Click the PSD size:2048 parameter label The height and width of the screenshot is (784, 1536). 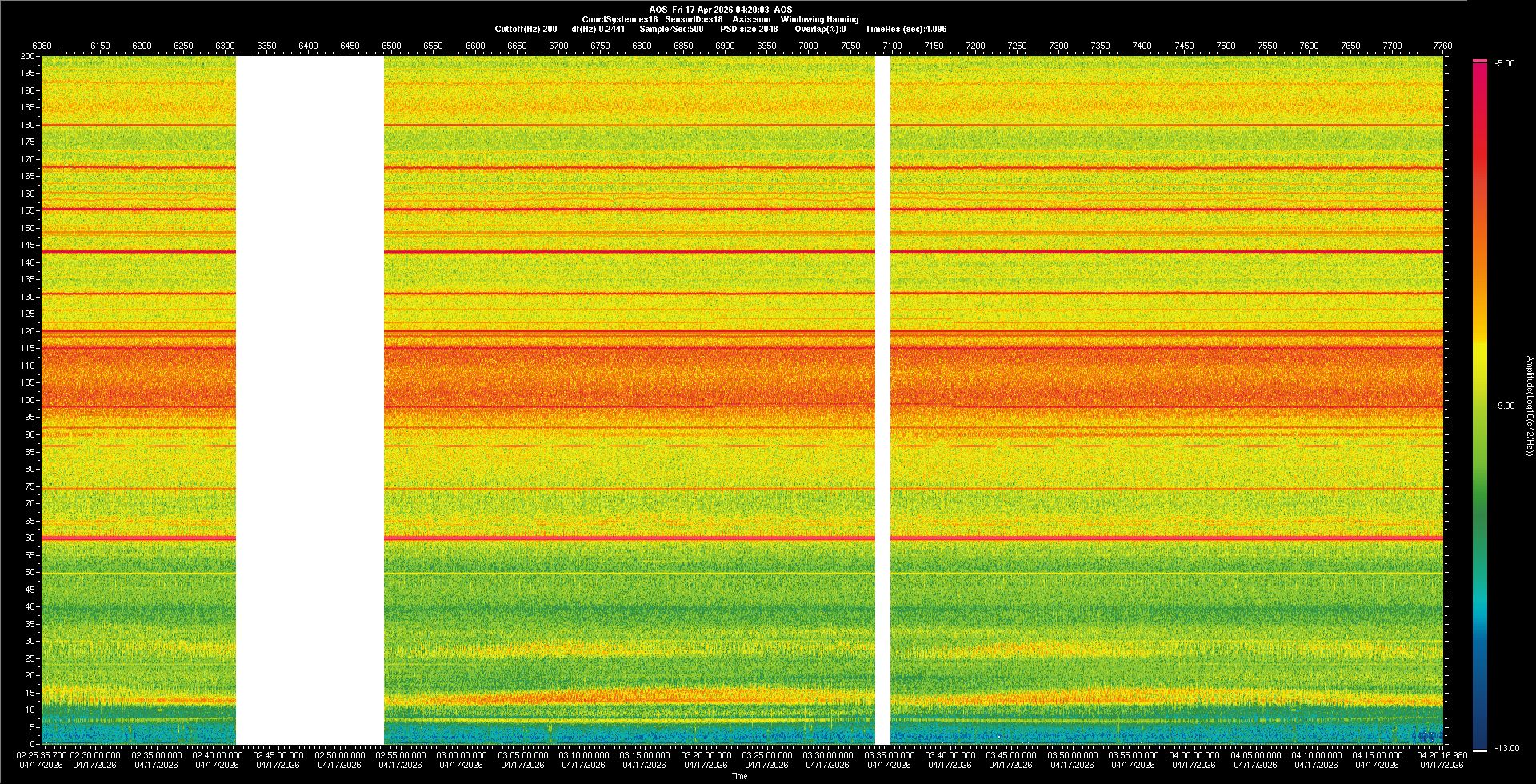(x=749, y=30)
